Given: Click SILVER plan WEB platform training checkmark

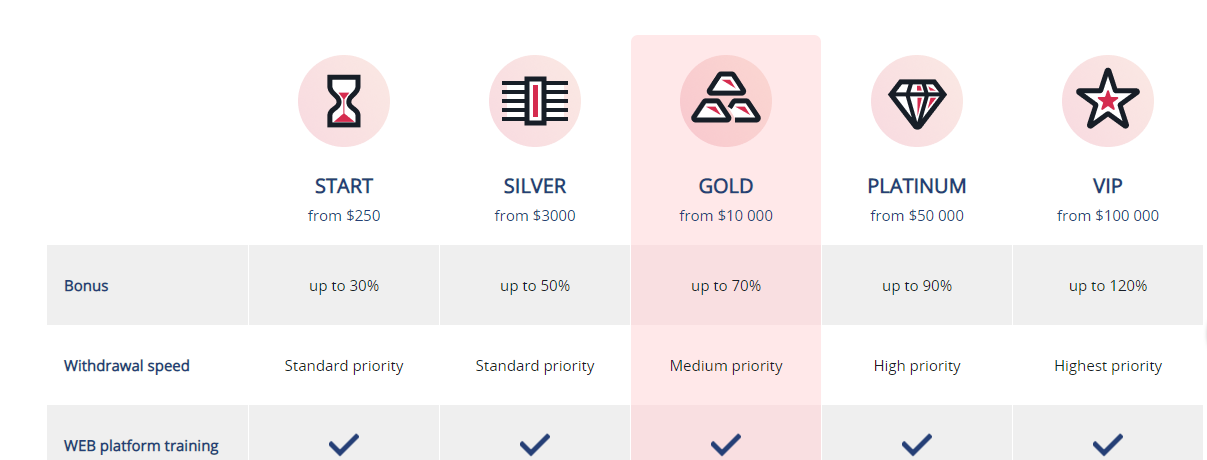Looking at the screenshot, I should tap(535, 444).
